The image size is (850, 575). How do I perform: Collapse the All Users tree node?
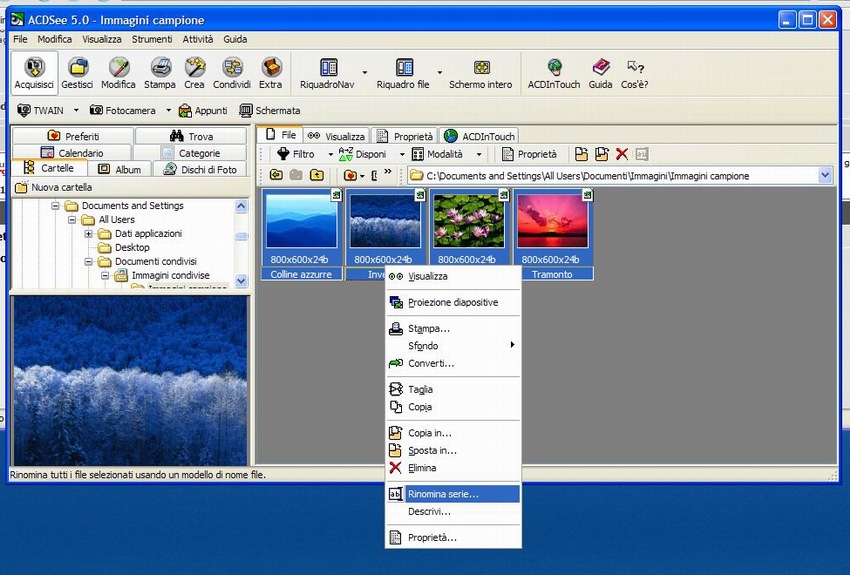(x=72, y=220)
